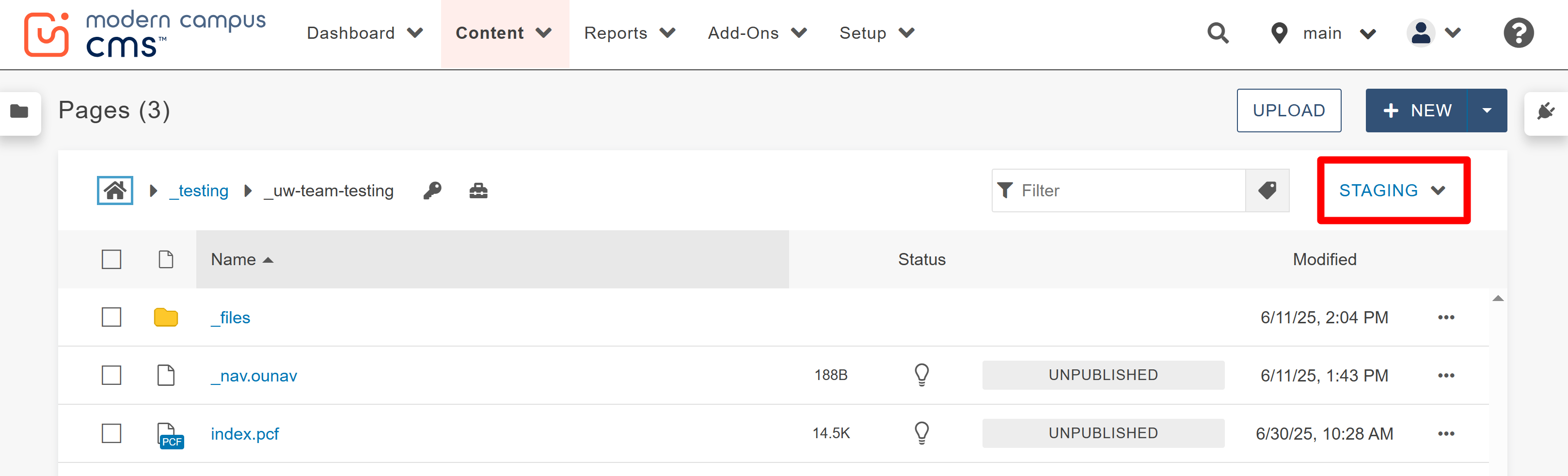Open the Reports menu
The image size is (1568, 476).
coord(630,33)
